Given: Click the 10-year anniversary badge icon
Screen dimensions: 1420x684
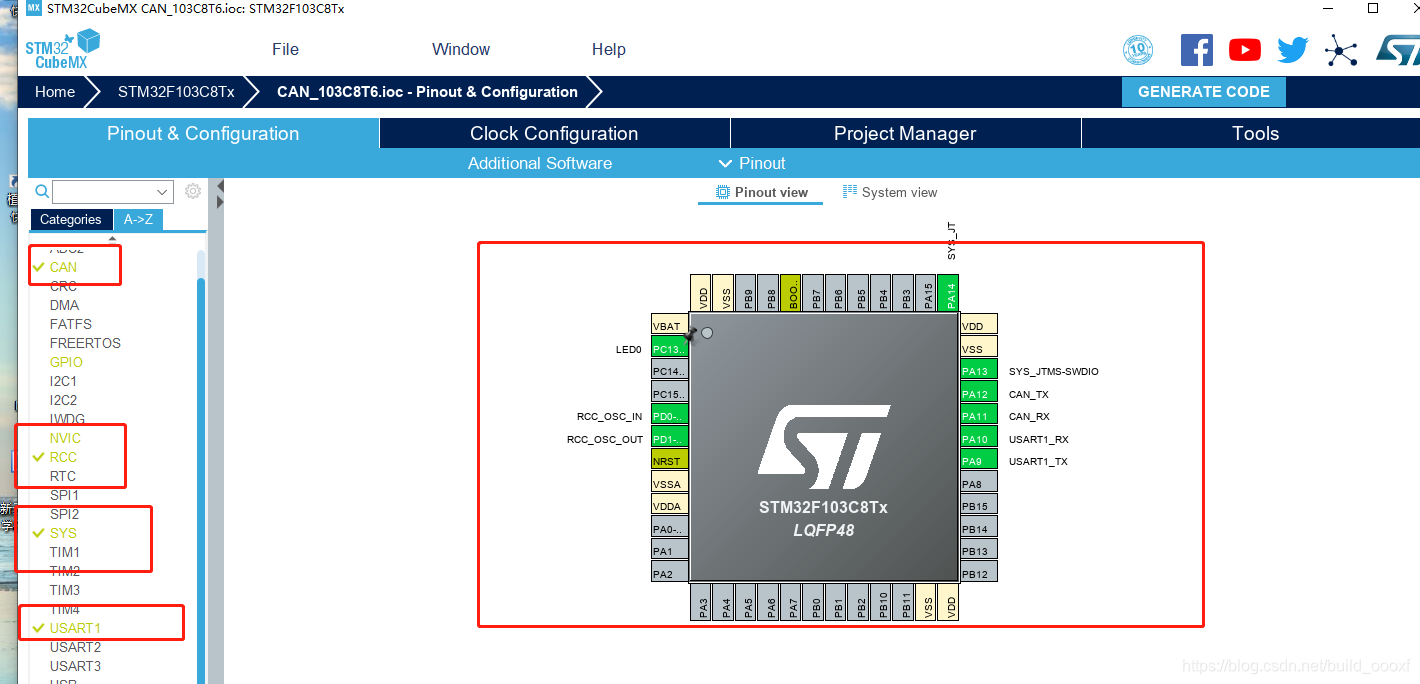Looking at the screenshot, I should [1138, 50].
